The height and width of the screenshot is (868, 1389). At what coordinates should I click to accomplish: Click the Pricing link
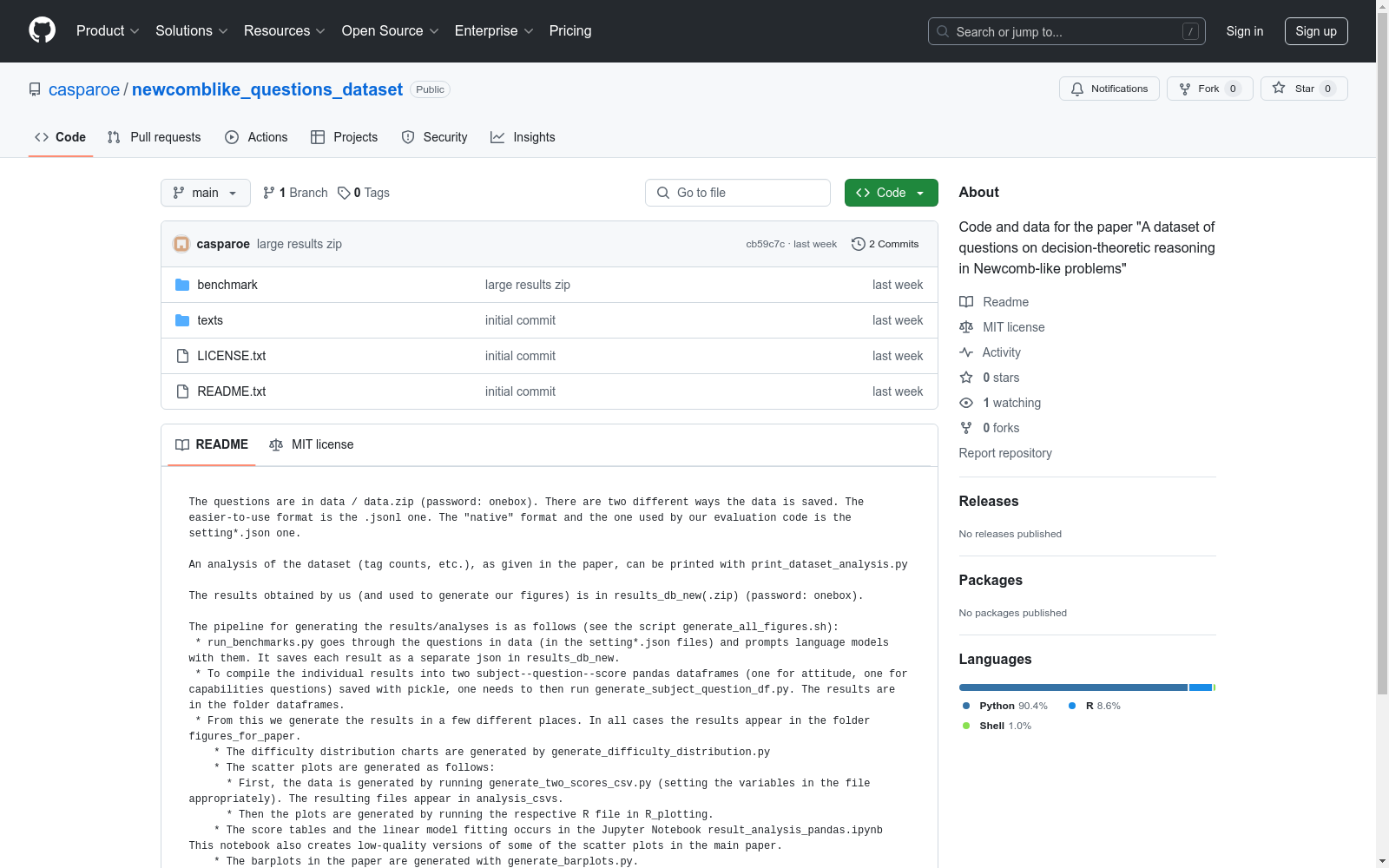[x=570, y=30]
